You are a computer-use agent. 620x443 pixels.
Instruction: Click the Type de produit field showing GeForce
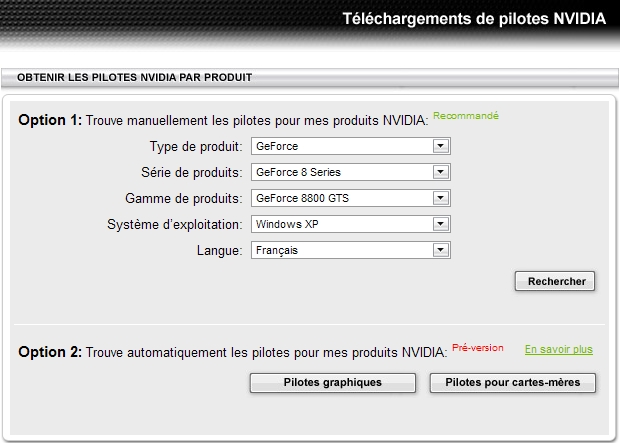pyautogui.click(x=340, y=146)
